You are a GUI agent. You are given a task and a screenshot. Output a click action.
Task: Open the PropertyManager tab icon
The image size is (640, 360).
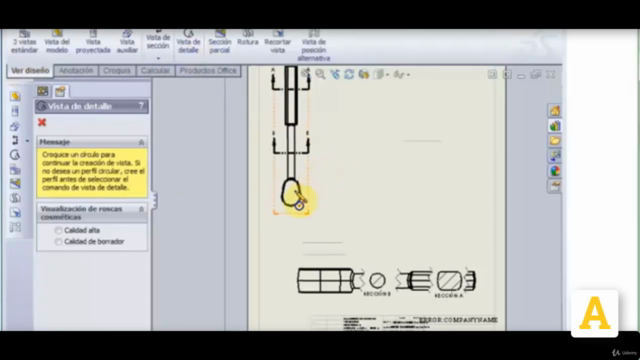point(60,91)
